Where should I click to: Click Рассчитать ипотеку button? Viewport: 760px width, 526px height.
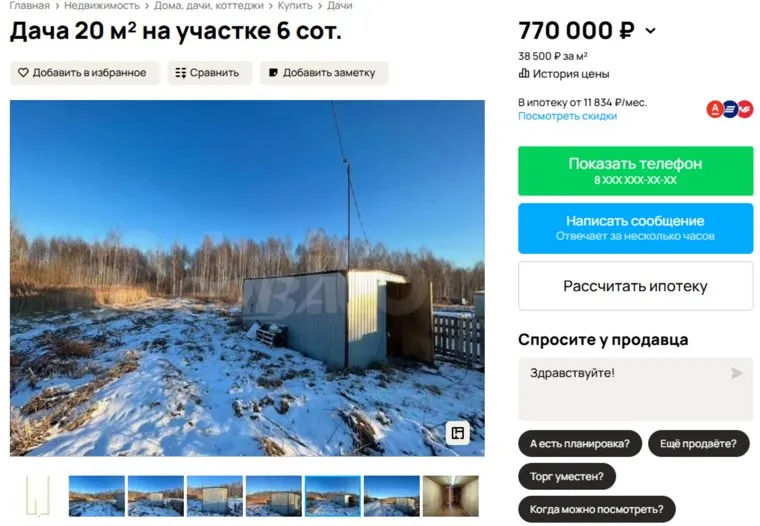point(635,286)
